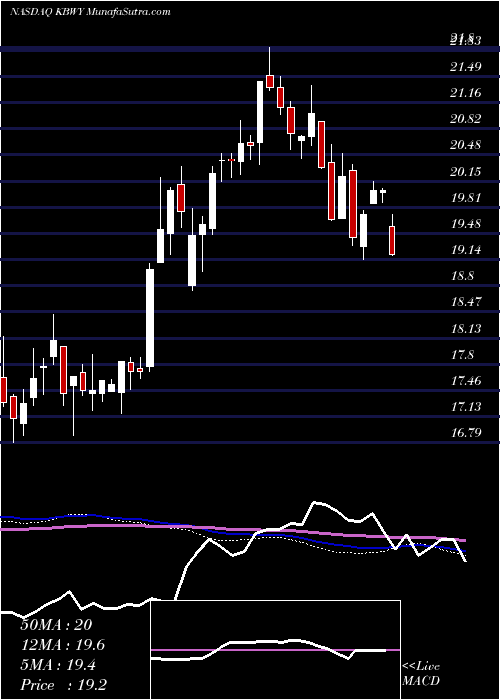Image resolution: width=500 pixels, height=700 pixels.
Task: Click the 12MA : 19.6 indicator text
Action: [63, 645]
